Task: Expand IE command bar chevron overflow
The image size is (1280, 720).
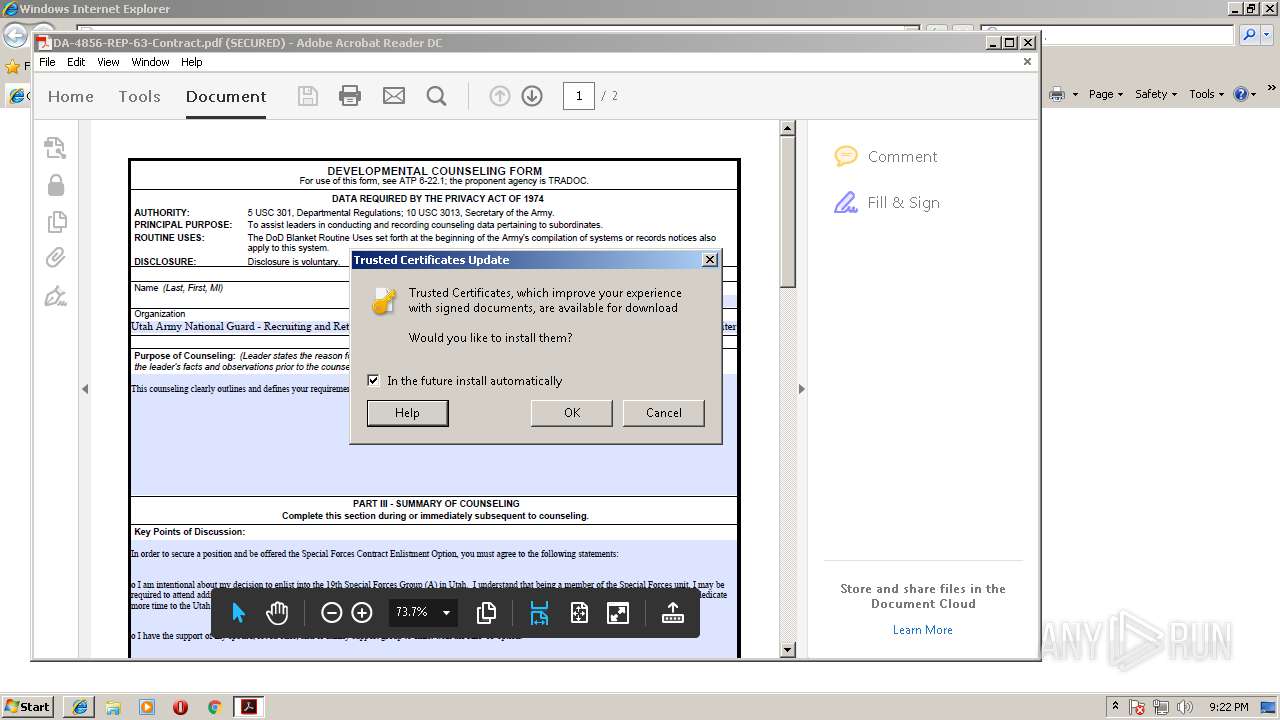Action: tap(1271, 90)
